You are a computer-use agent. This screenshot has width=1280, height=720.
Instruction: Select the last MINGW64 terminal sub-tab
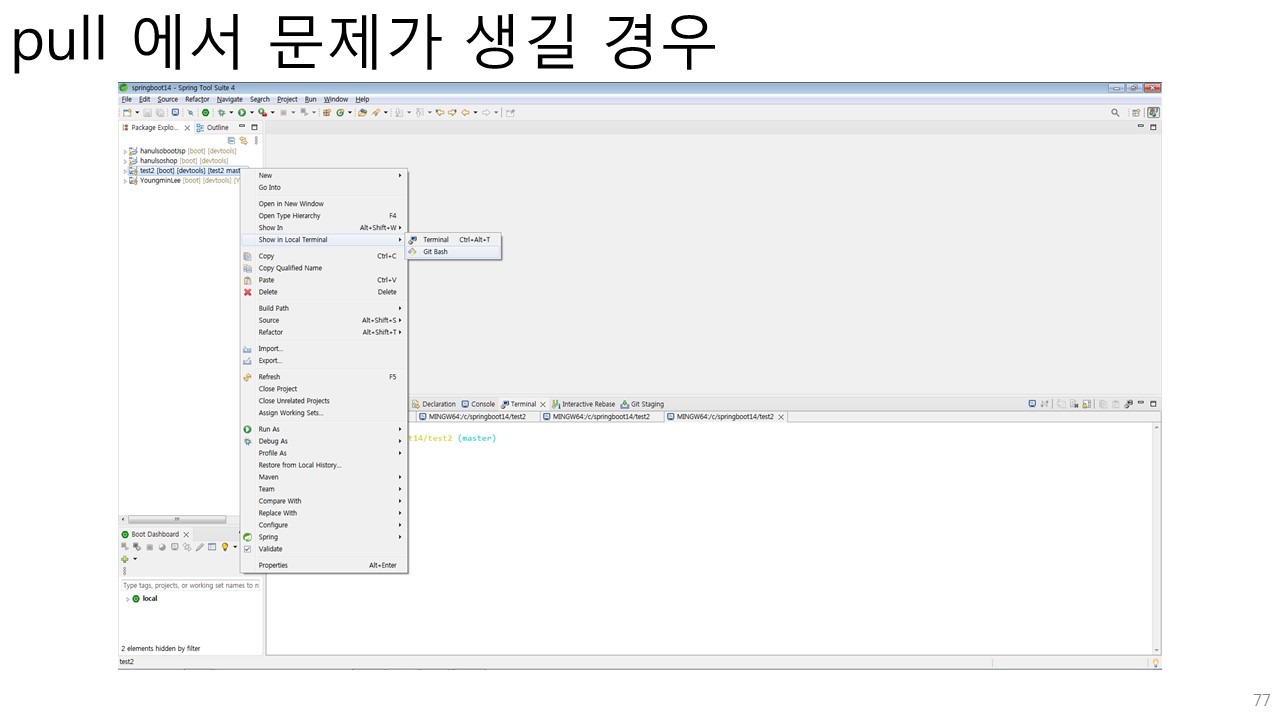coord(726,416)
